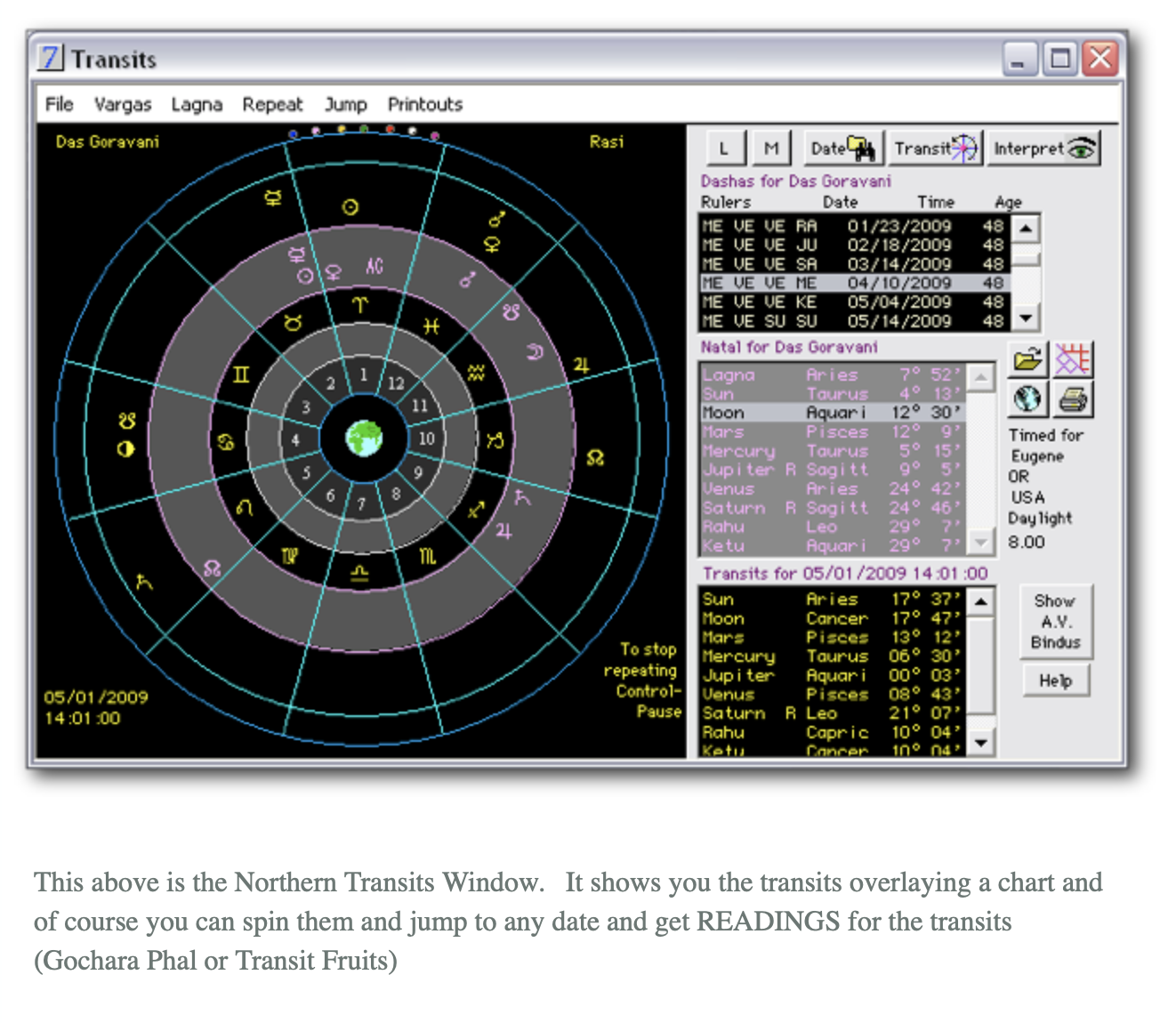Click the red and purple chart grid icon

coord(1073,360)
